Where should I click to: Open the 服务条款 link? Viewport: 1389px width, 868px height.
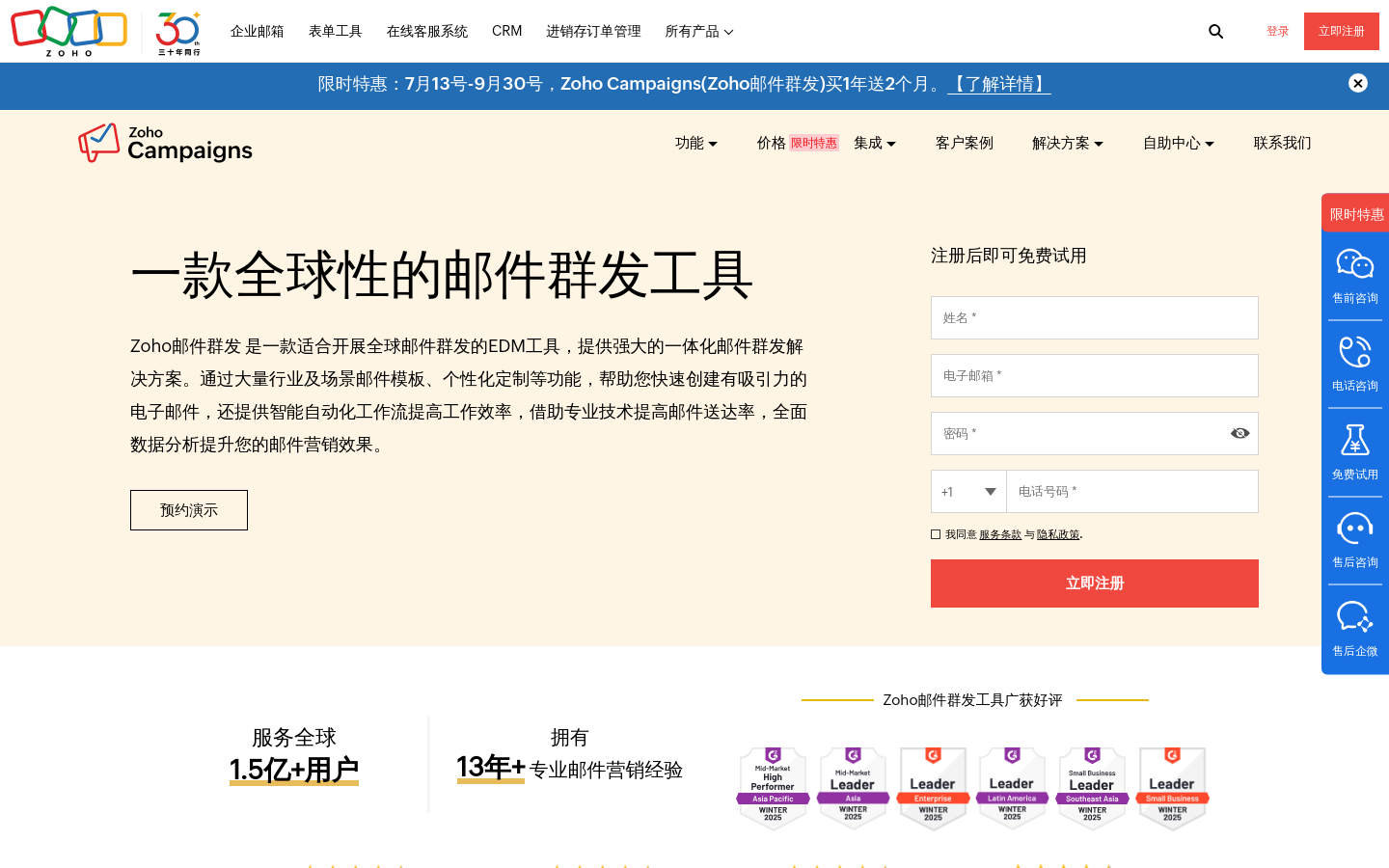click(1000, 534)
